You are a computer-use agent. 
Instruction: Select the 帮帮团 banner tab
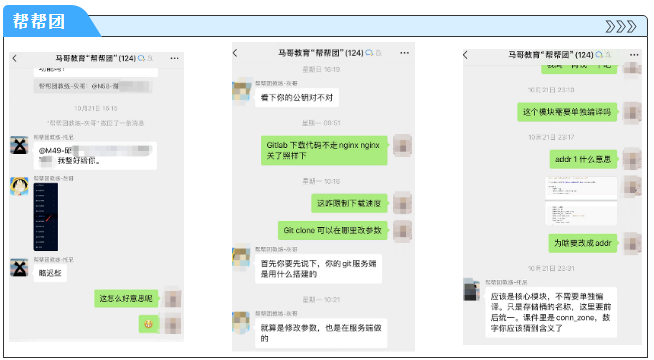[40, 22]
